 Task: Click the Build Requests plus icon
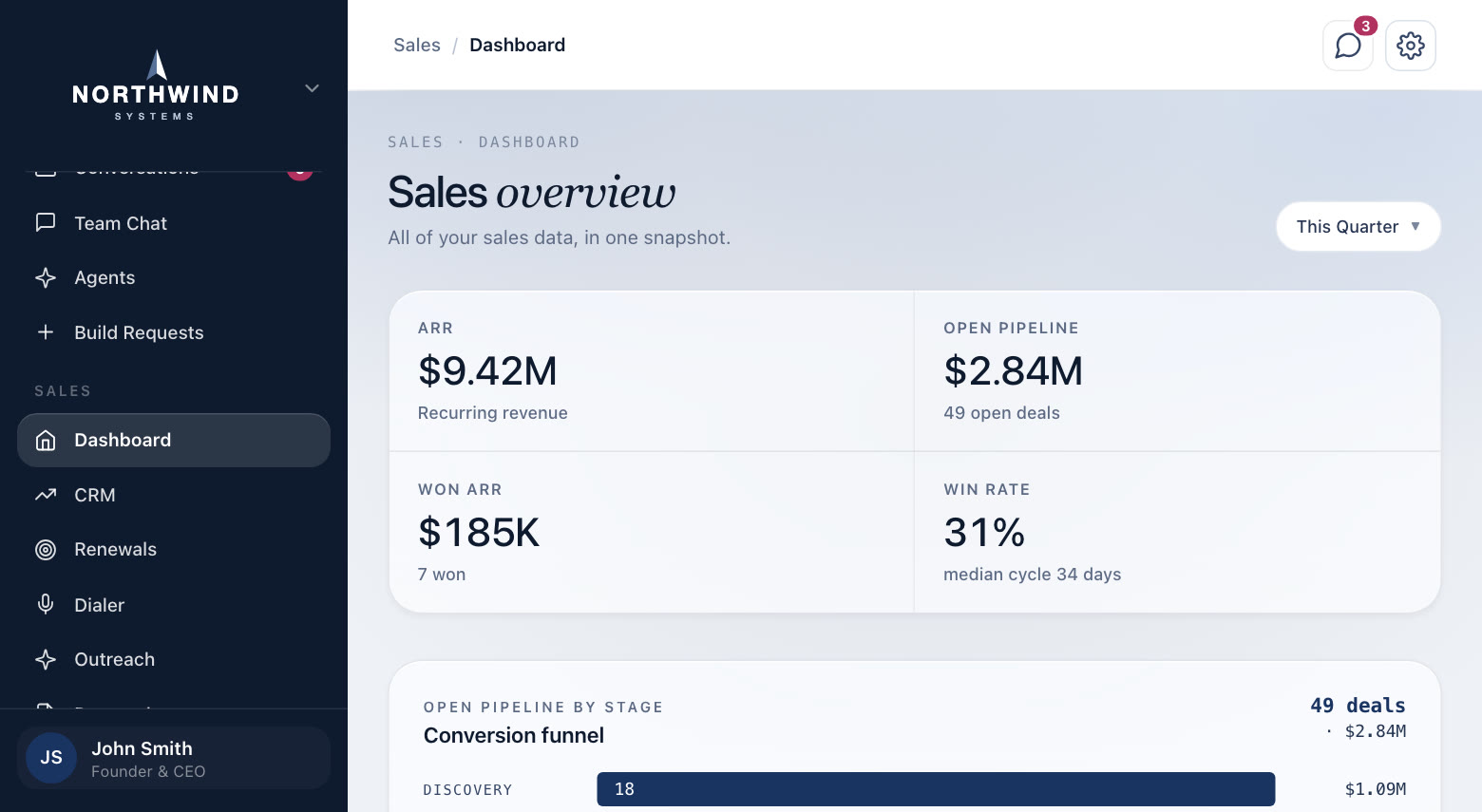46,332
